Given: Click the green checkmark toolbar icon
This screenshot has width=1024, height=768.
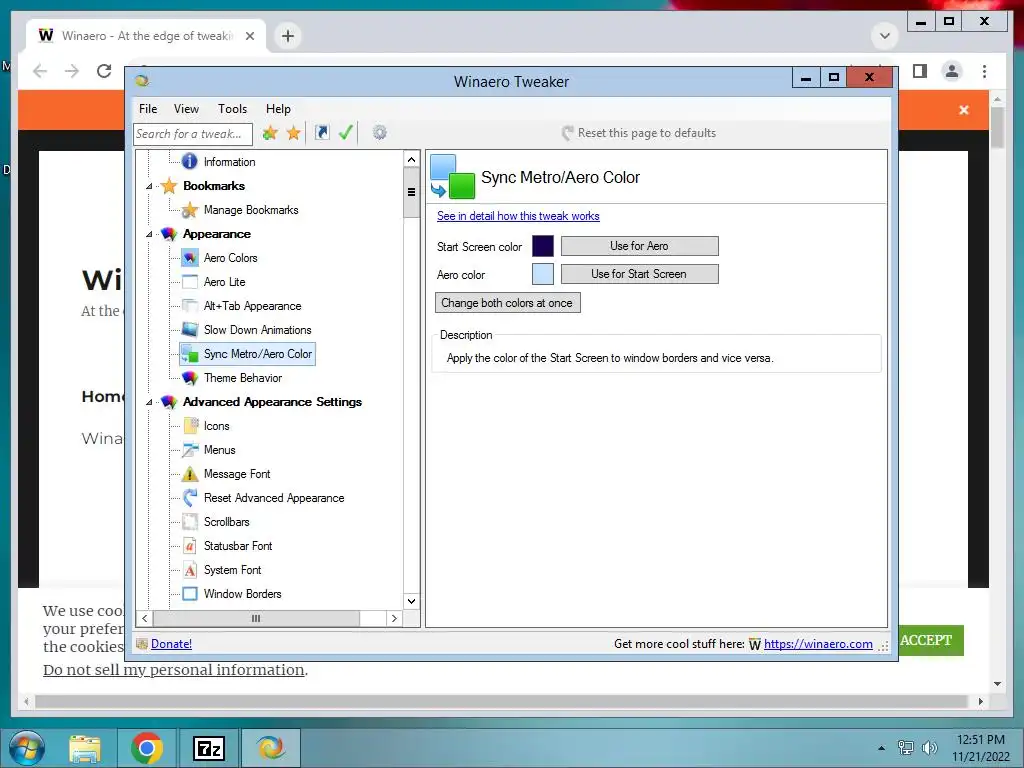Looking at the screenshot, I should [x=345, y=133].
